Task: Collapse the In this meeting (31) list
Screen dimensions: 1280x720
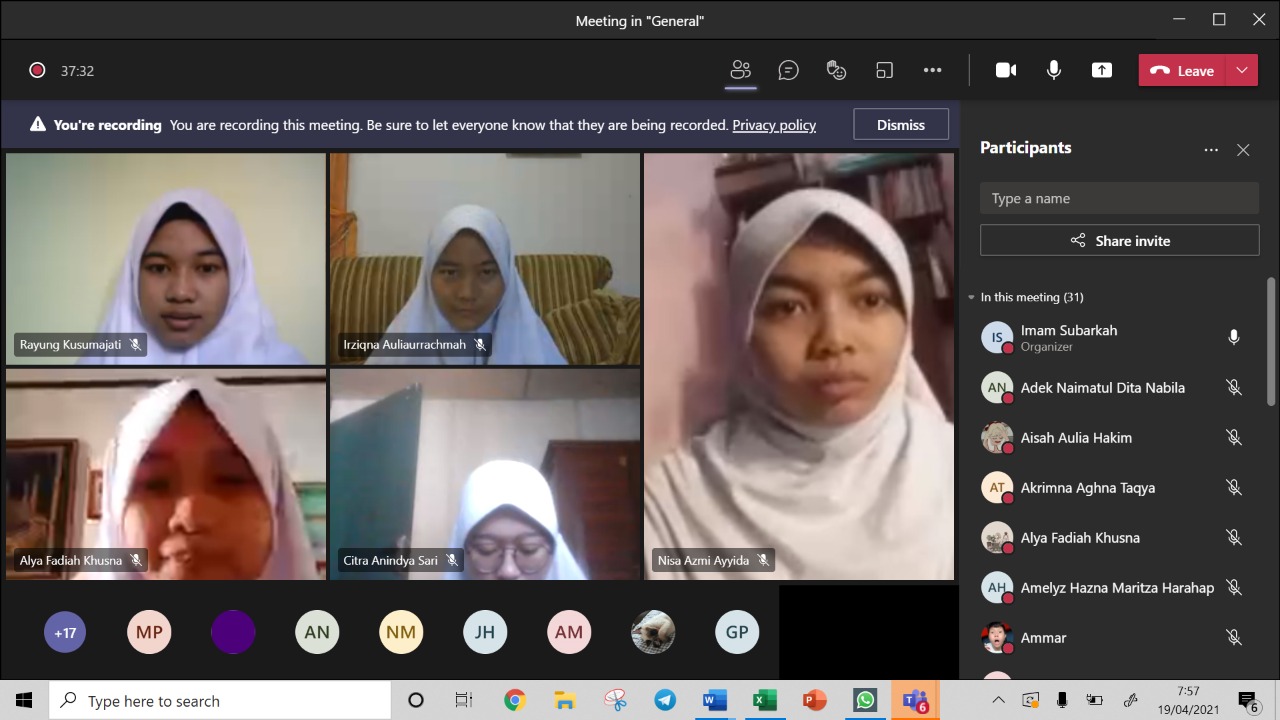Action: coord(971,297)
